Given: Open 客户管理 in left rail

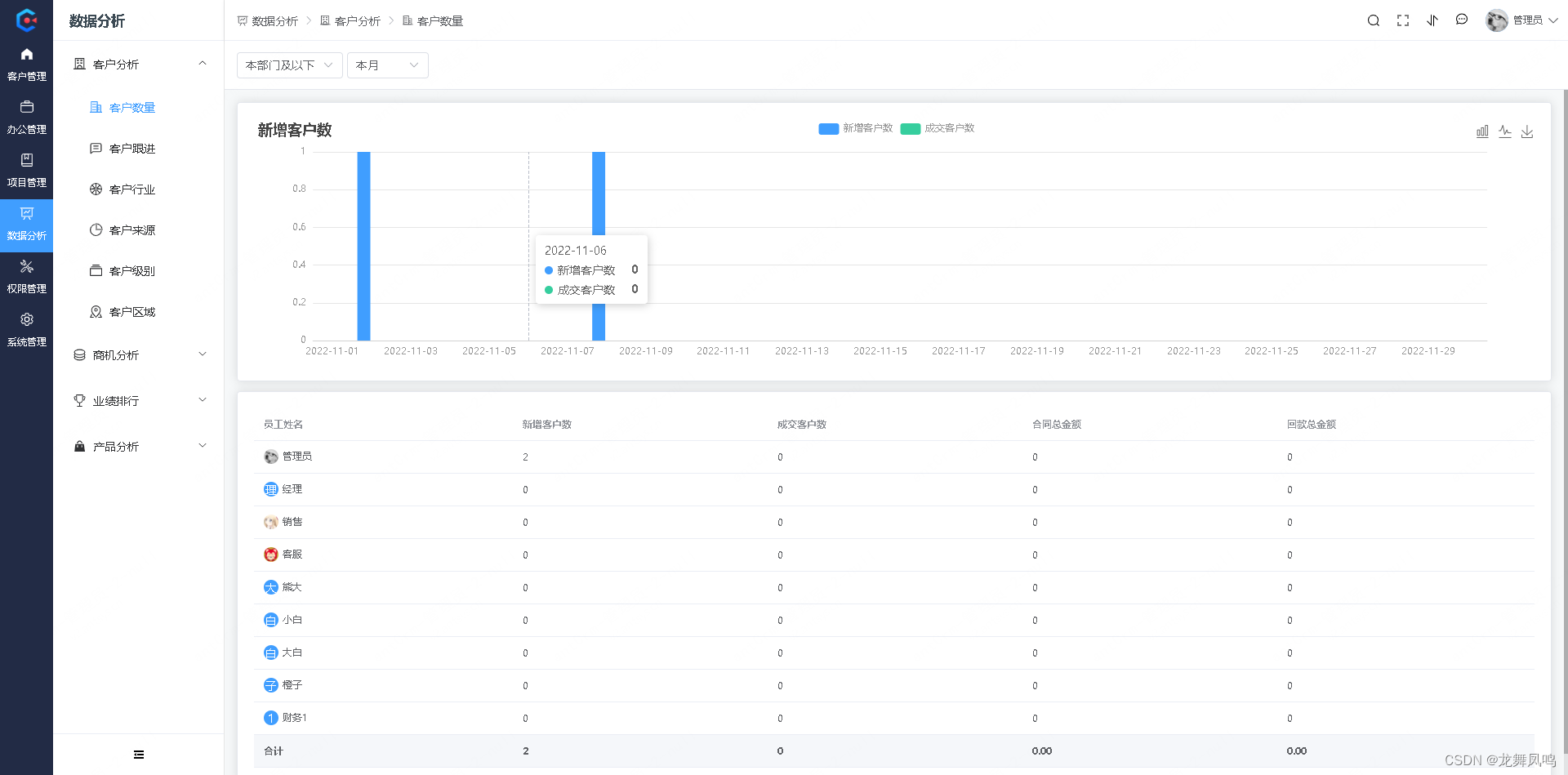Looking at the screenshot, I should tap(26, 64).
